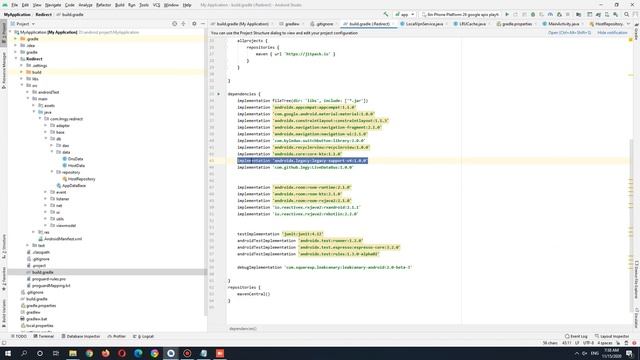Open the Resource Manager side panel
The height and width of the screenshot is (360, 640).
pyautogui.click(x=3, y=70)
